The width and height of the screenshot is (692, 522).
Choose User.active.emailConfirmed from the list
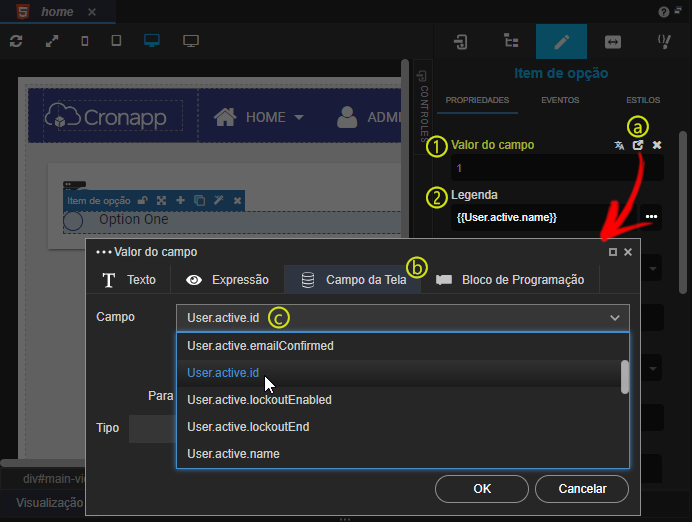pos(399,346)
